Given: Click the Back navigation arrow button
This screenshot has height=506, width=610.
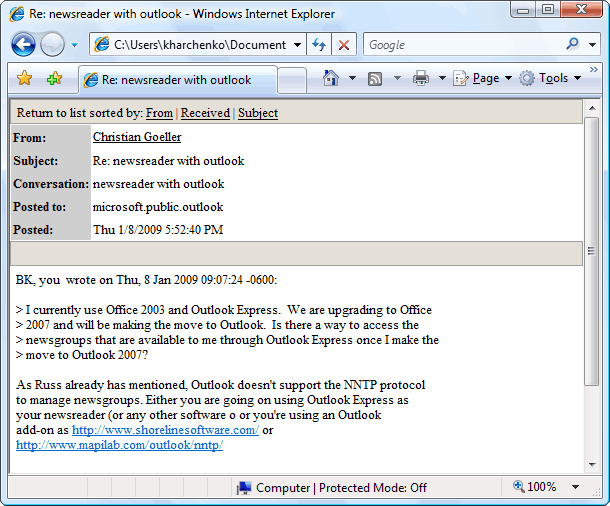Looking at the screenshot, I should [x=24, y=45].
